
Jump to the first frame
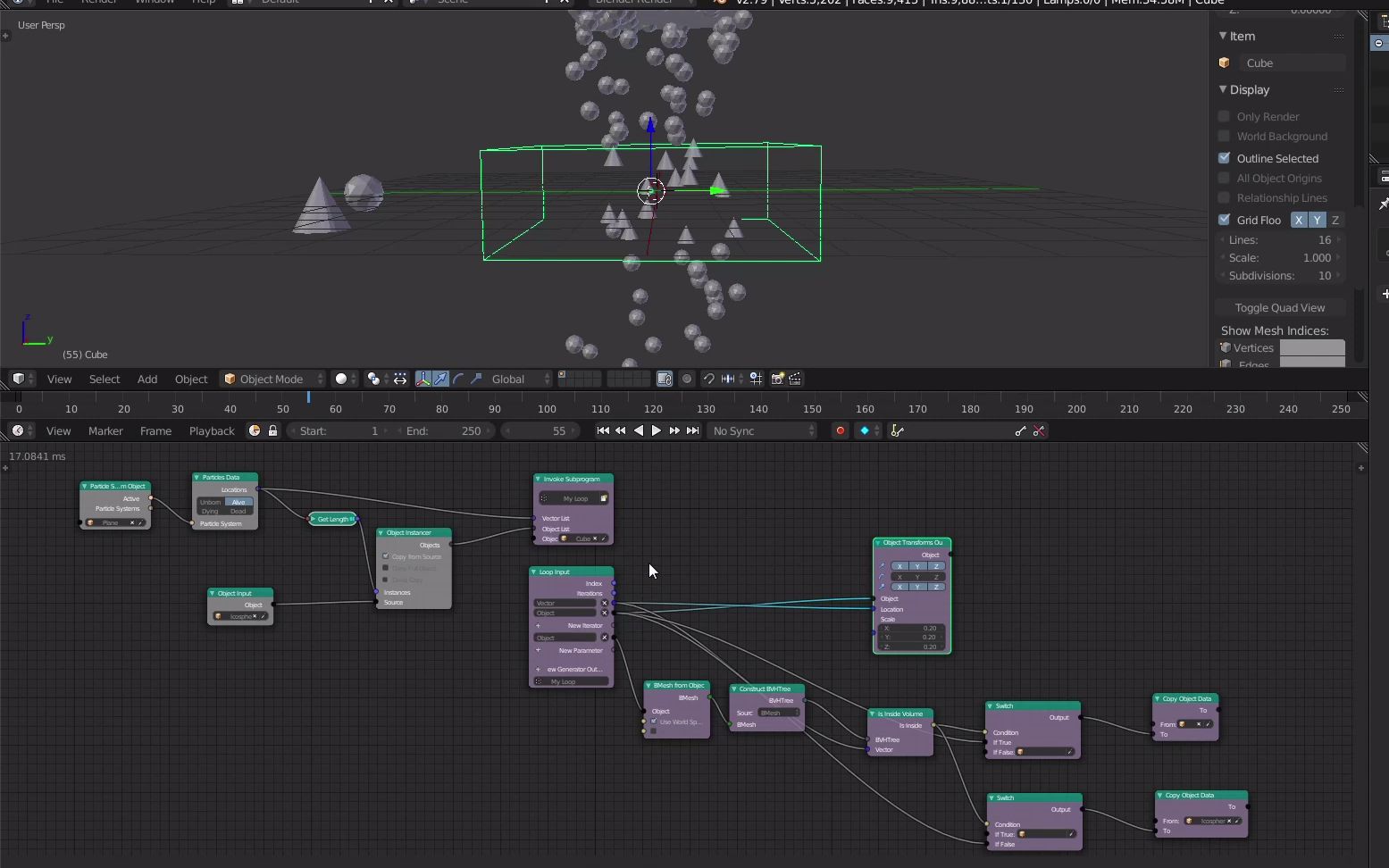point(603,430)
